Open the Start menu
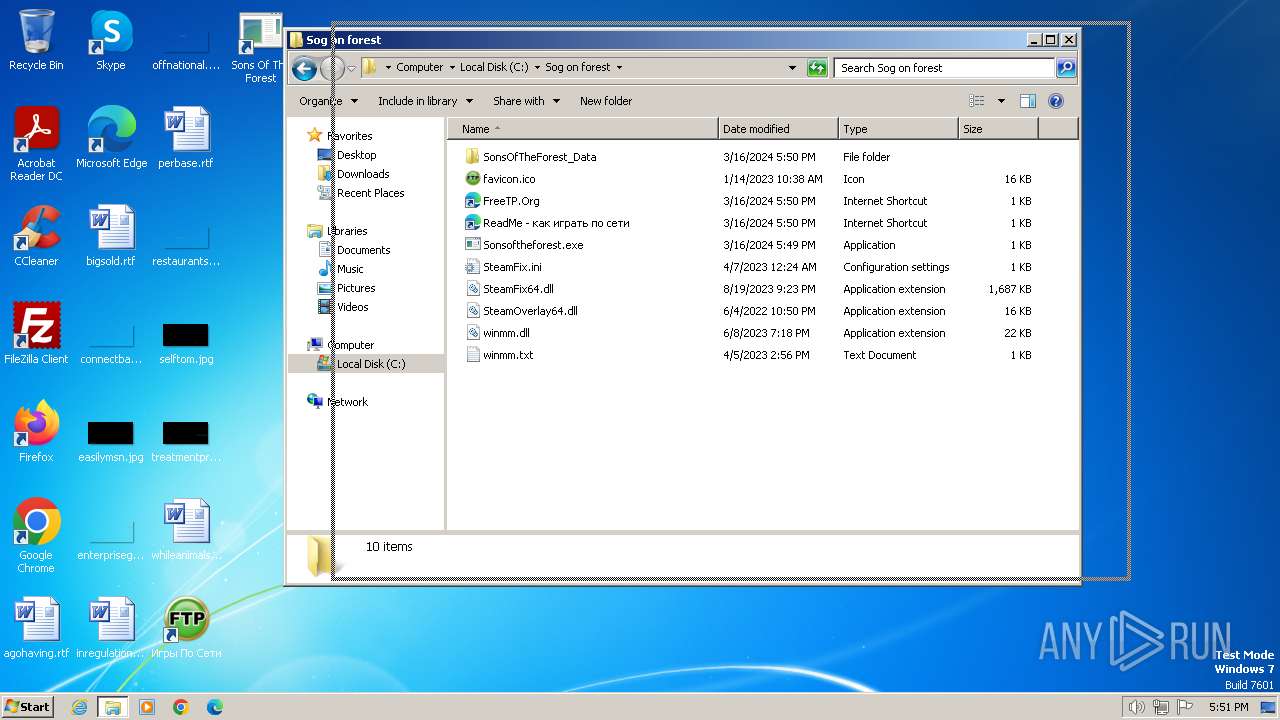 coord(28,706)
